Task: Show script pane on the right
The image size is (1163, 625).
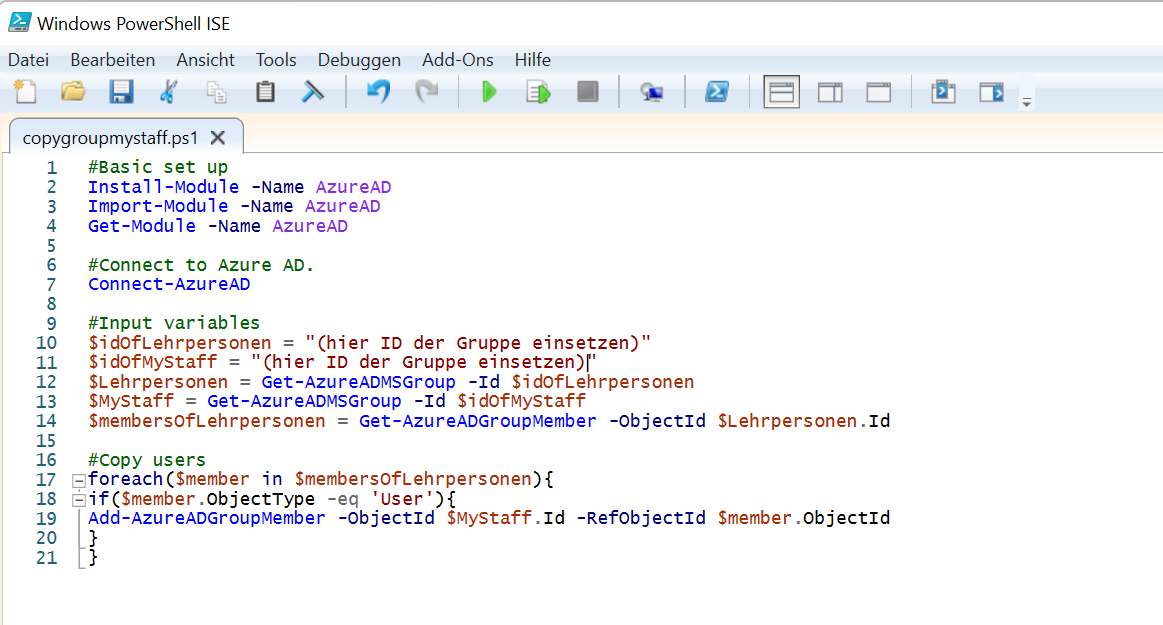Action: click(x=830, y=92)
